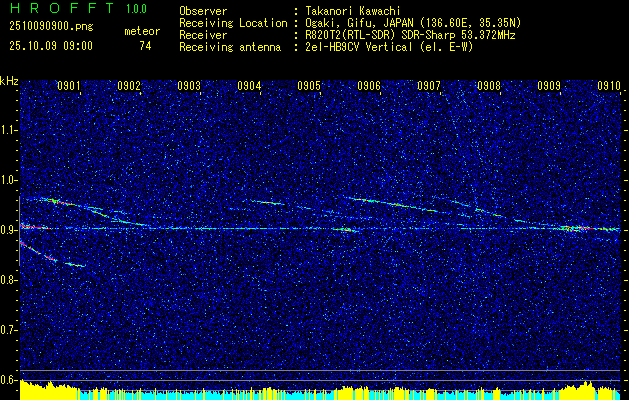Click the 0908 time marker
Image resolution: width=629 pixels, height=400 pixels.
(489, 85)
